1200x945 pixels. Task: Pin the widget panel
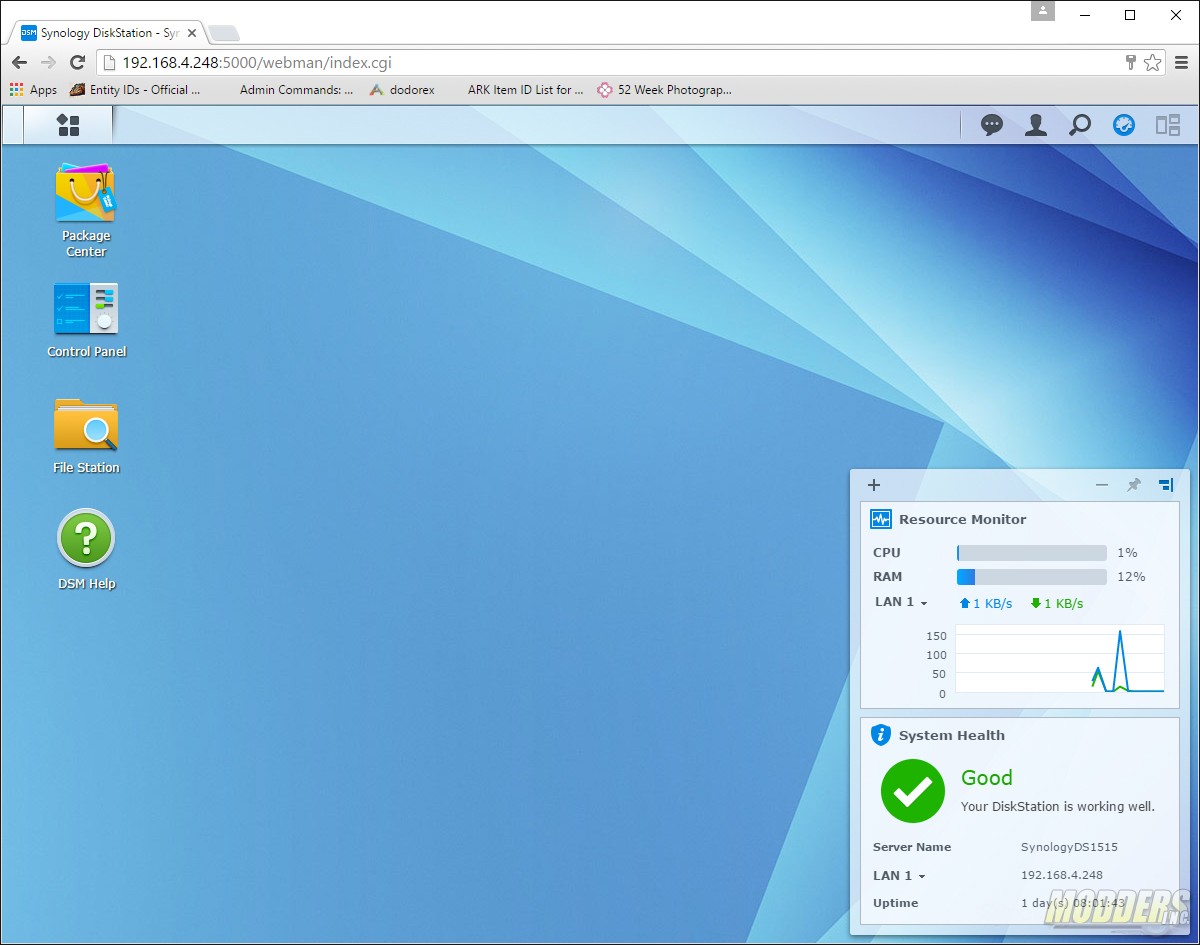(x=1134, y=485)
